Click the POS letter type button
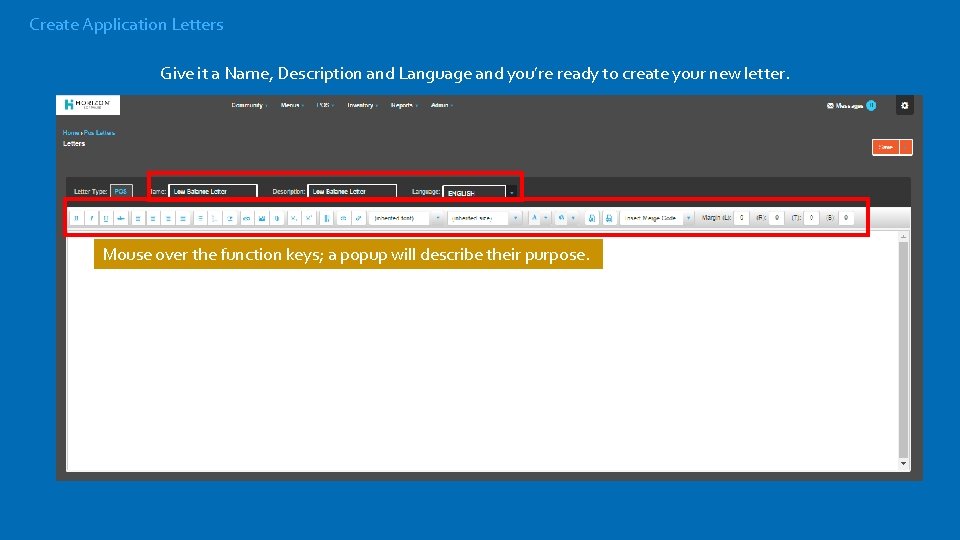 [x=121, y=192]
